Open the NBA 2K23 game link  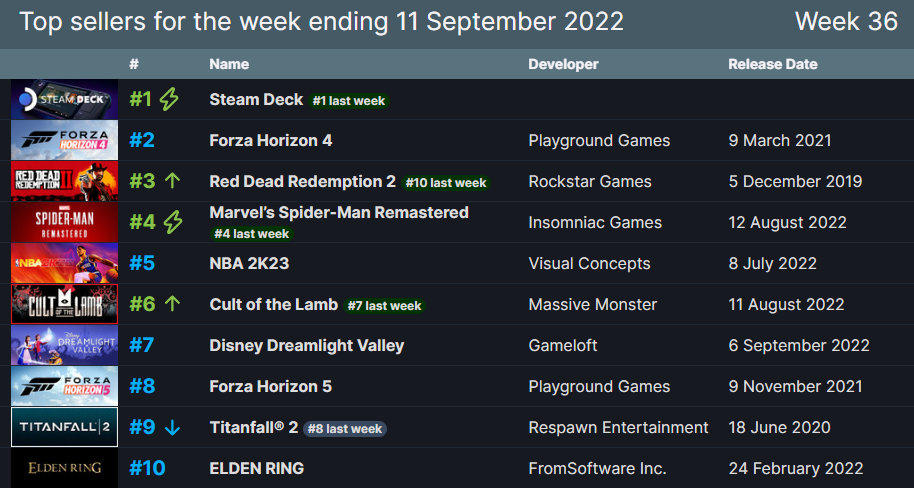(249, 264)
